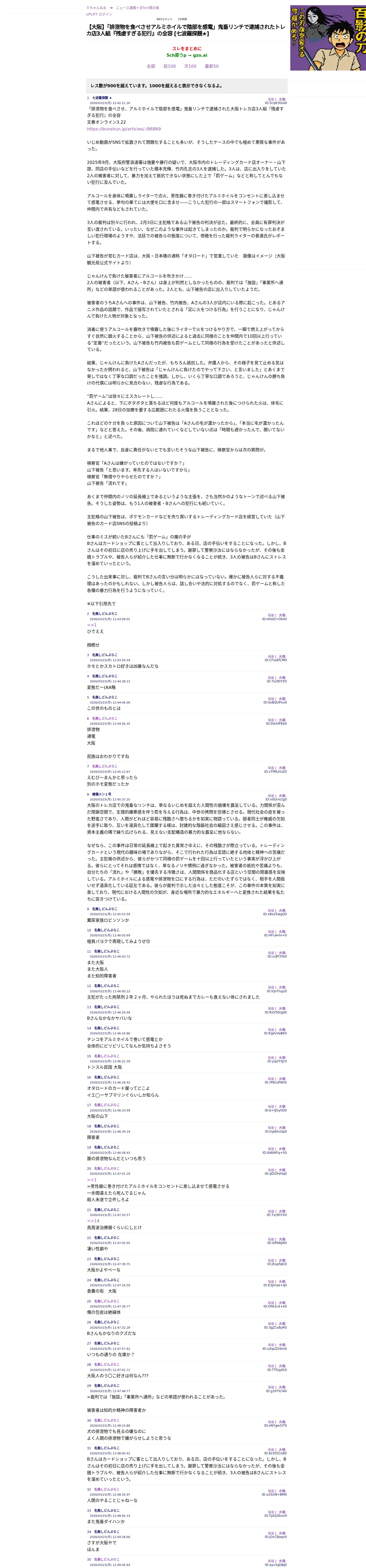Click the text この世のものとは
The width and height of the screenshot is (366, 1568).
point(104,708)
